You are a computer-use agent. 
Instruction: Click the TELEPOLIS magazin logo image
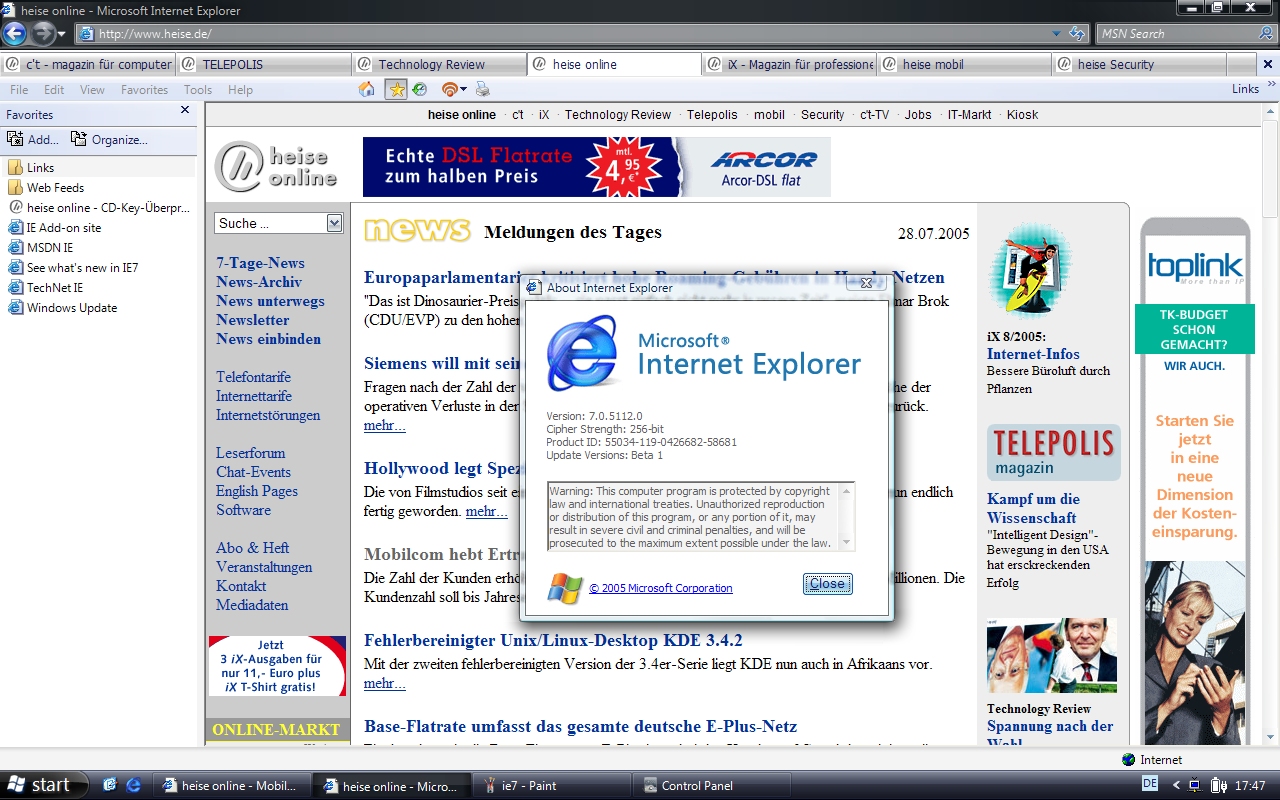point(1054,452)
